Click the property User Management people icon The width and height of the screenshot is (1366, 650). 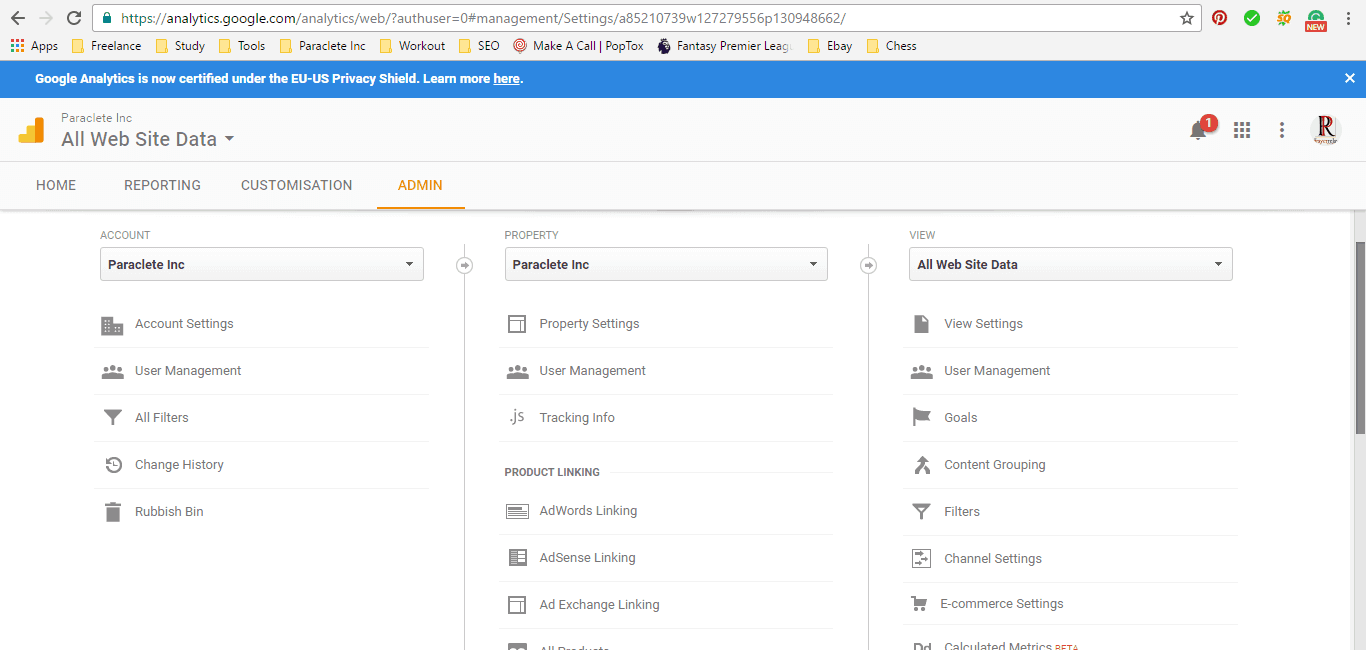click(517, 371)
